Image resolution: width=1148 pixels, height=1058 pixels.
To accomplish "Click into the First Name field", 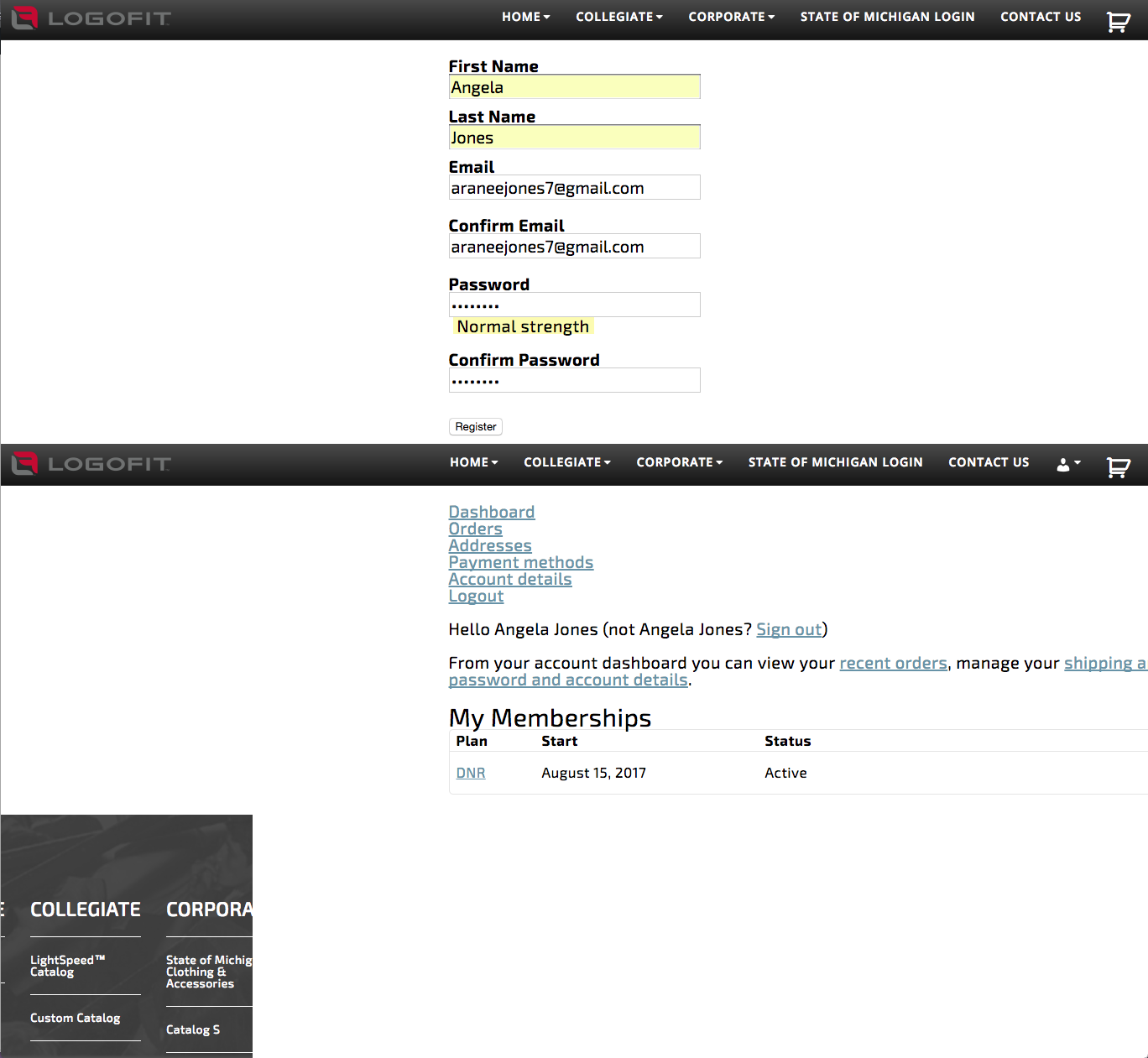I will [x=574, y=87].
